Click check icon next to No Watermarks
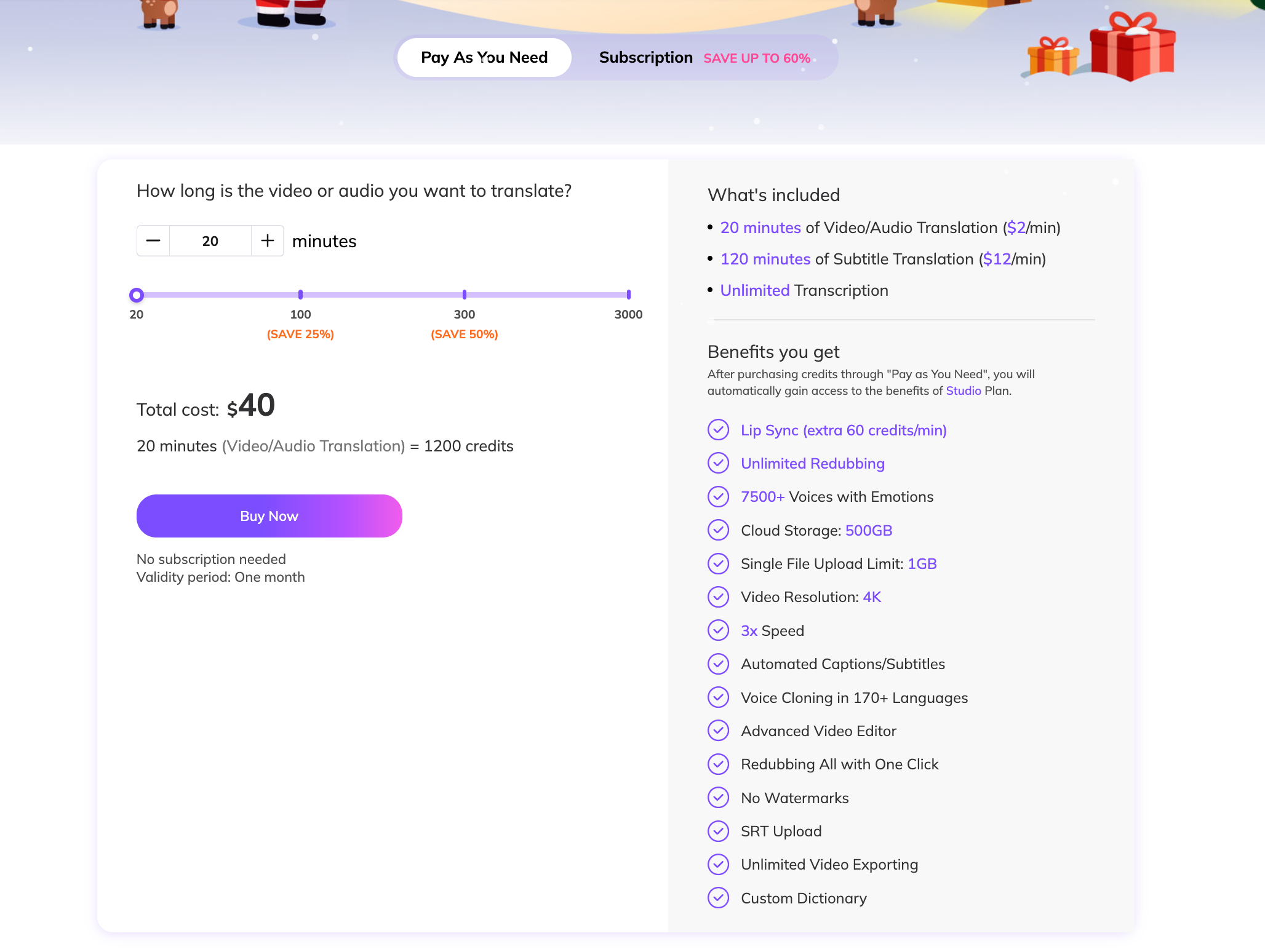Screen dimensions: 1265x952 (x=718, y=798)
